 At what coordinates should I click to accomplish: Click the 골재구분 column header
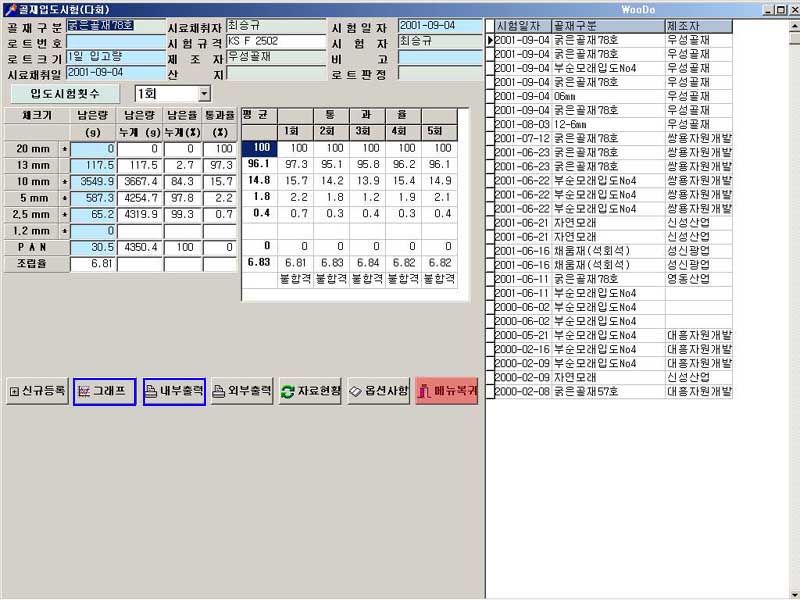click(606, 25)
